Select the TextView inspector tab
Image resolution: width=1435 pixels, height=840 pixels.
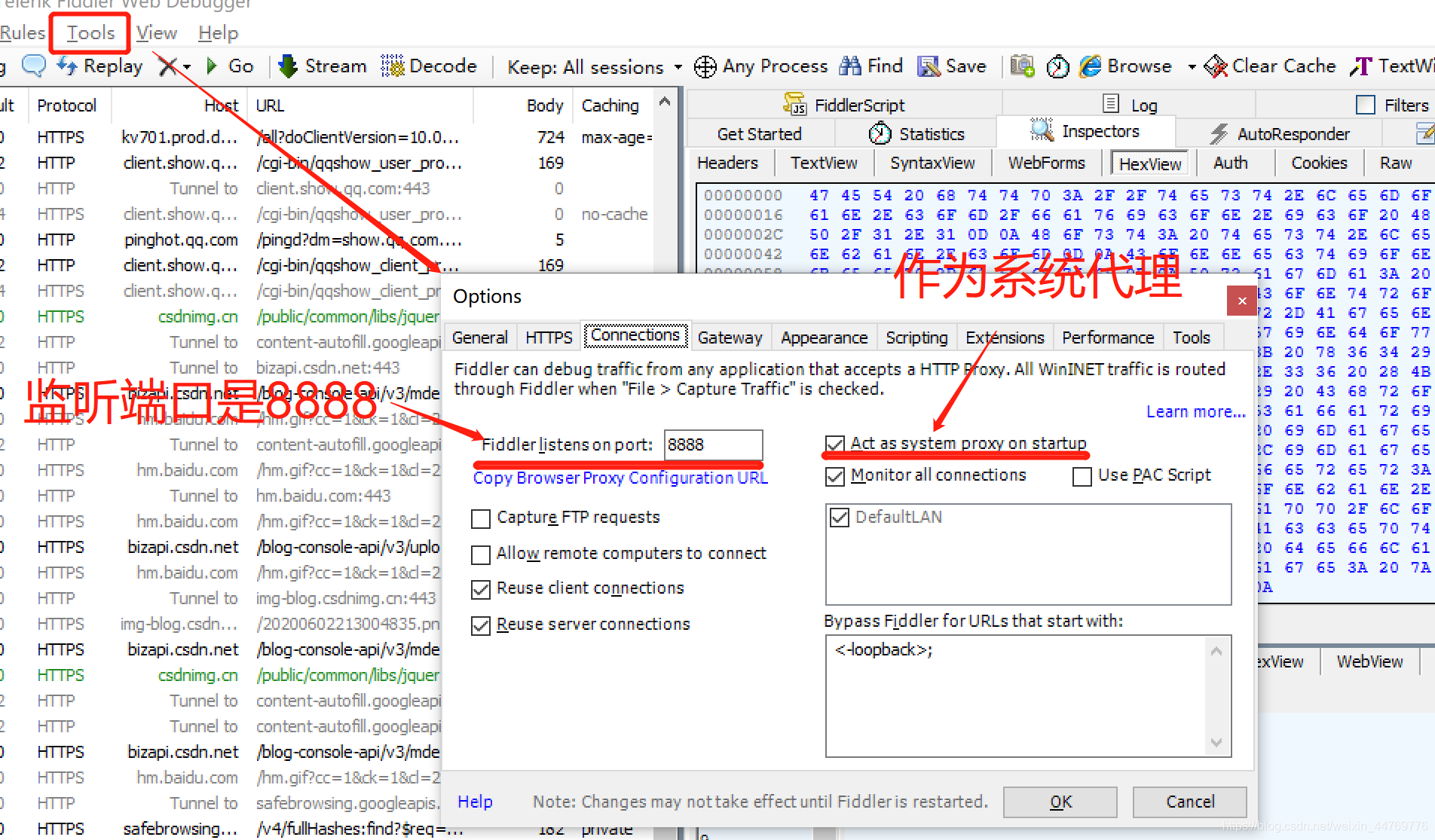pos(824,163)
